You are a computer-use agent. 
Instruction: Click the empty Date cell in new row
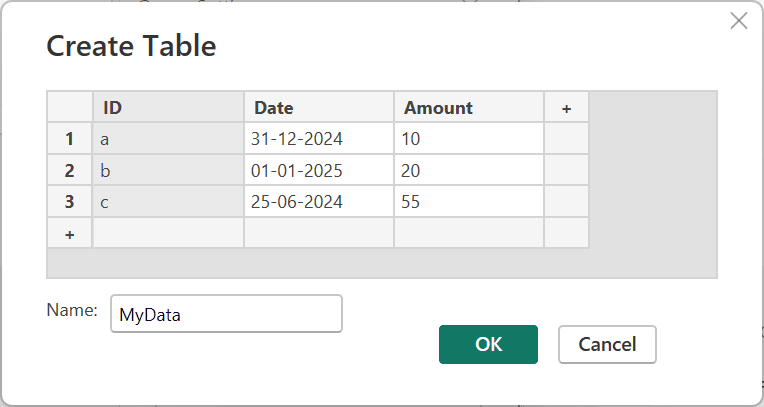click(x=318, y=233)
